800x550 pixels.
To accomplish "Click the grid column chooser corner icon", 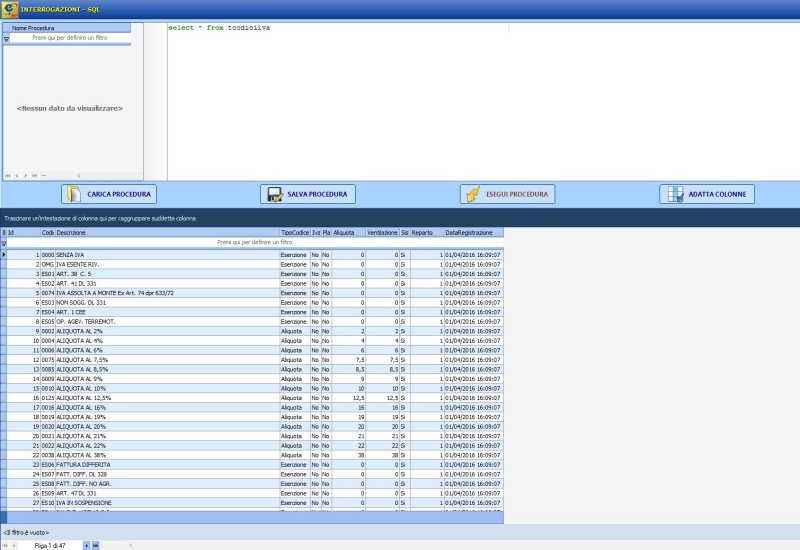I will pyautogui.click(x=4, y=233).
